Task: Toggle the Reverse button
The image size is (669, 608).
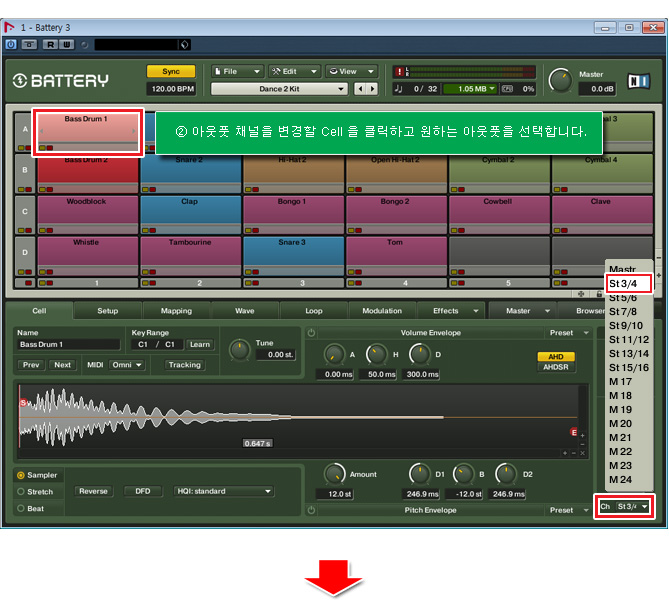Action: (x=93, y=491)
